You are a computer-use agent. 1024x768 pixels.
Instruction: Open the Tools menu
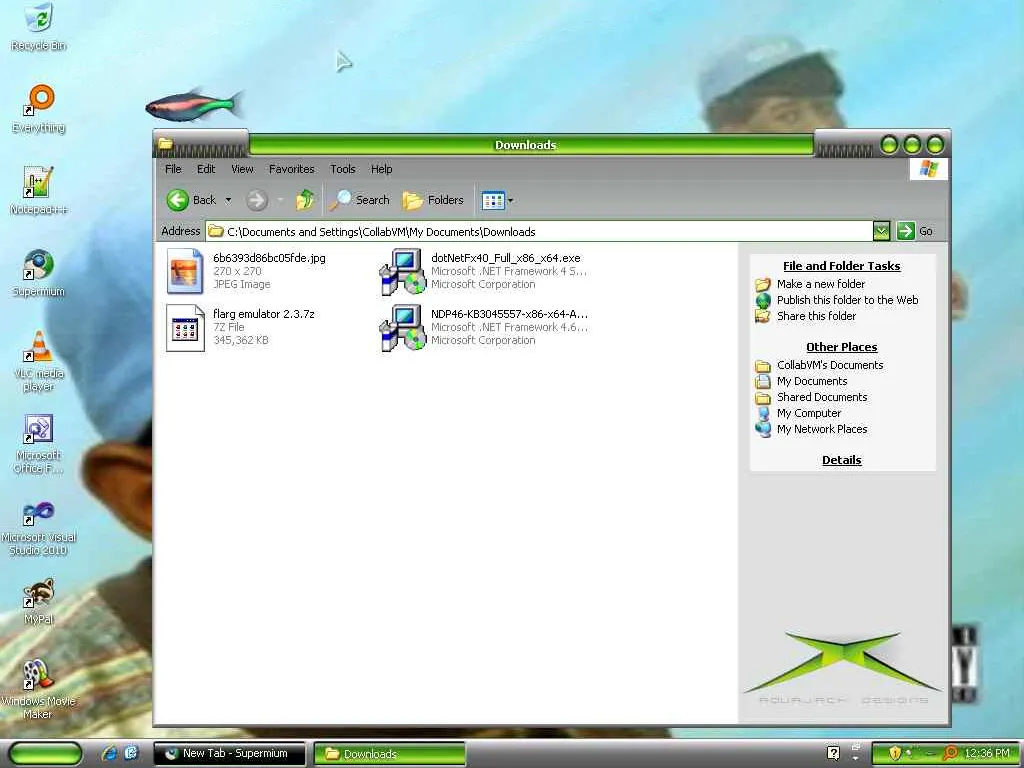pos(342,169)
